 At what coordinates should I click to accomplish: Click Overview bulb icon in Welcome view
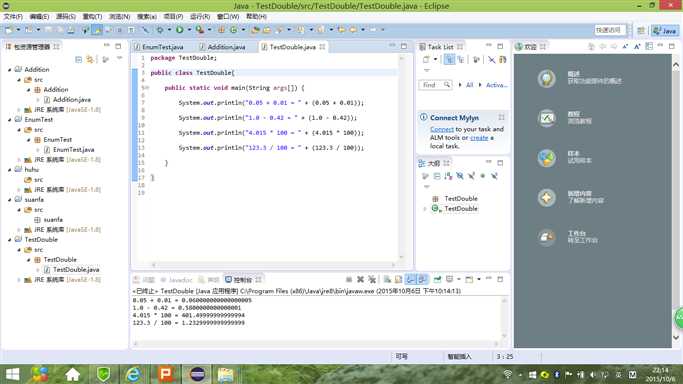tap(546, 78)
